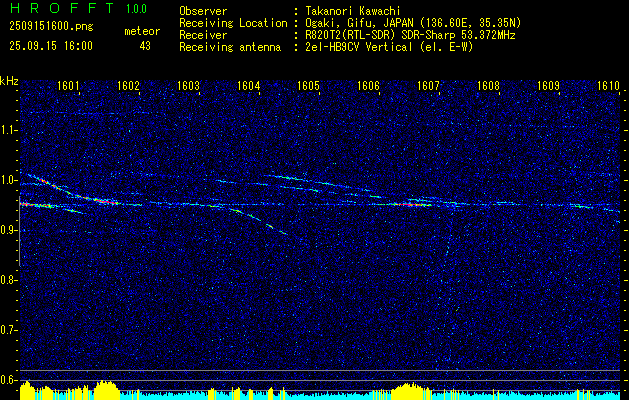
Task: Click the file name 2509151600.png
Action: click(x=51, y=26)
